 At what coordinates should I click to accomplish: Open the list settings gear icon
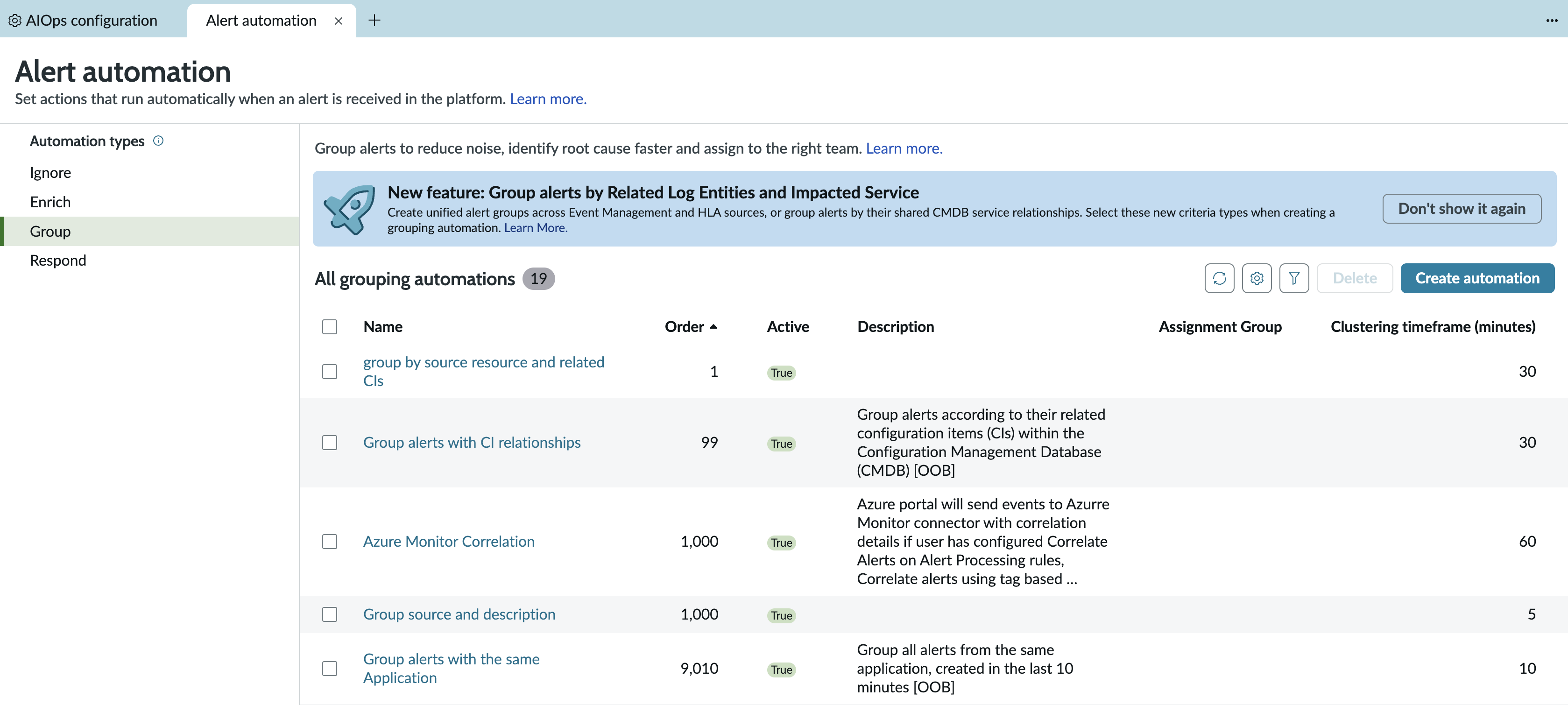pyautogui.click(x=1257, y=278)
